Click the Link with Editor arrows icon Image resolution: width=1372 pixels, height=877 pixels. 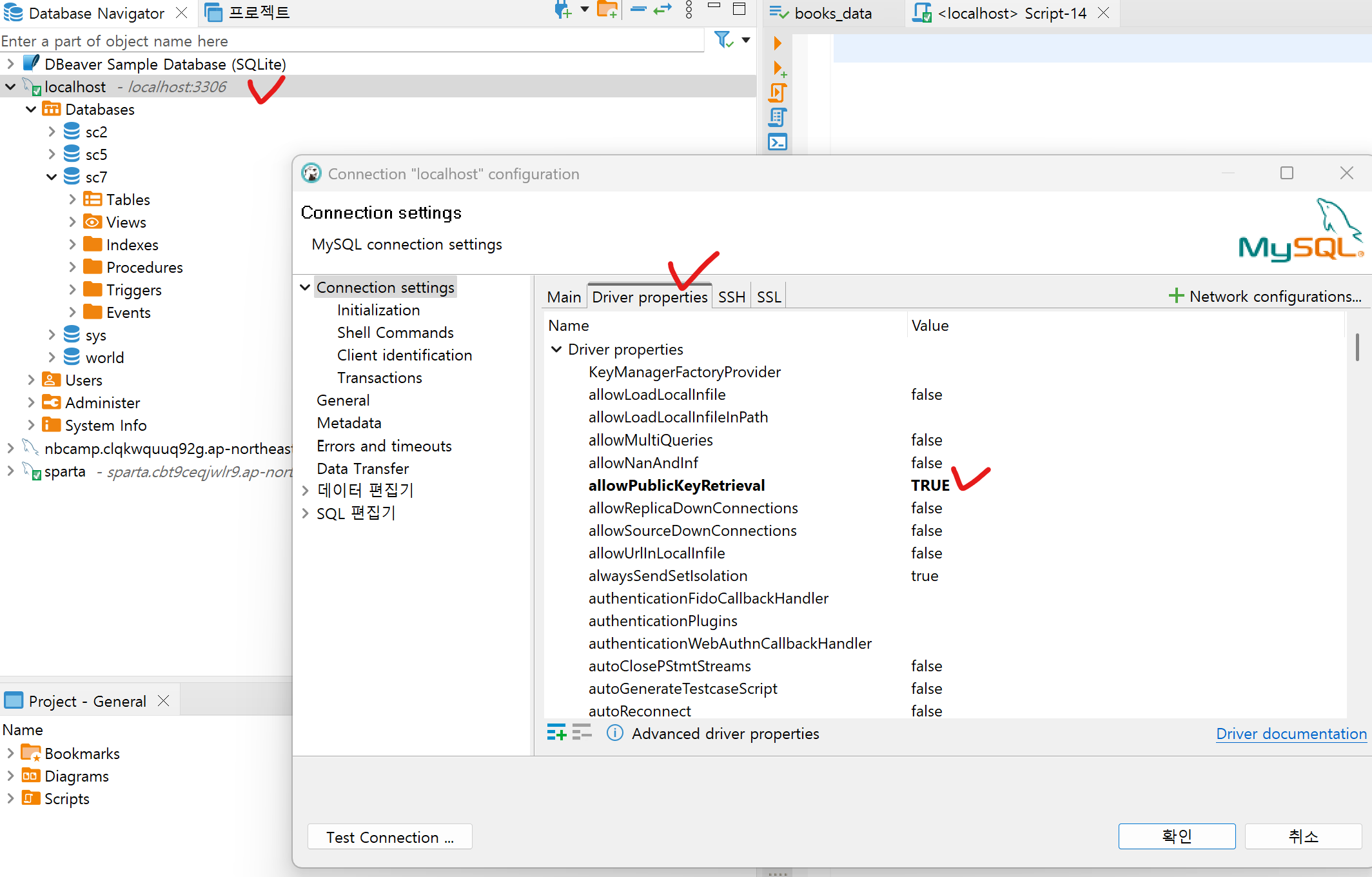pyautogui.click(x=663, y=10)
